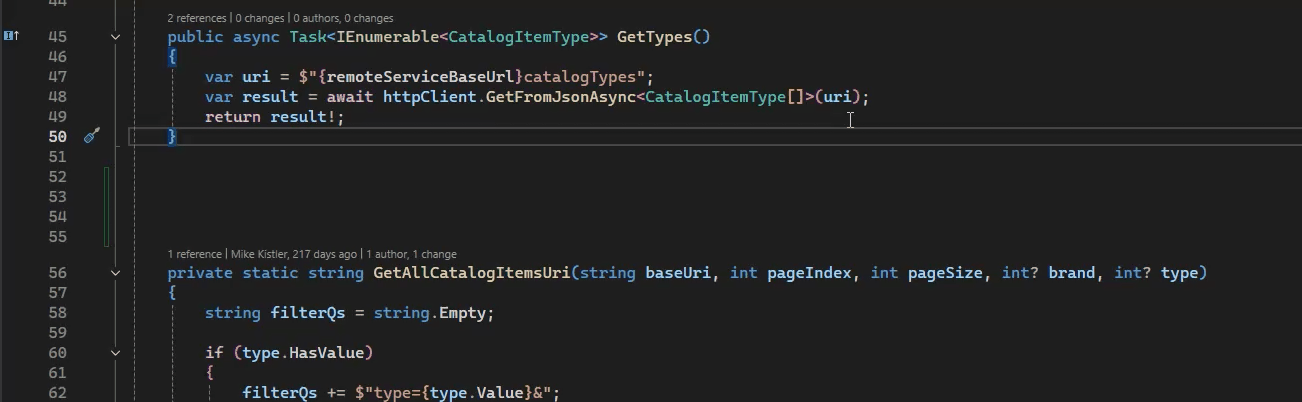Collapse the if (type.HasValue) block
Image resolution: width=1302 pixels, height=402 pixels.
click(x=115, y=353)
